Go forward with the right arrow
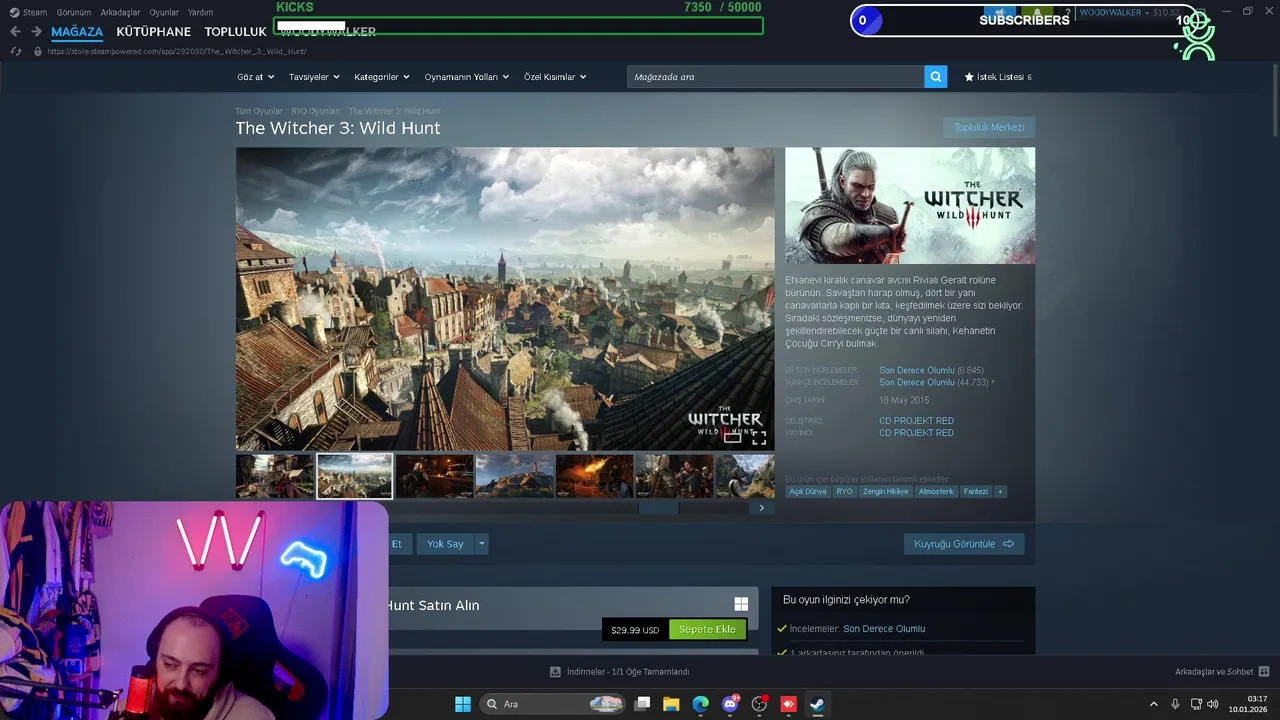Image resolution: width=1280 pixels, height=720 pixels. pyautogui.click(x=36, y=31)
